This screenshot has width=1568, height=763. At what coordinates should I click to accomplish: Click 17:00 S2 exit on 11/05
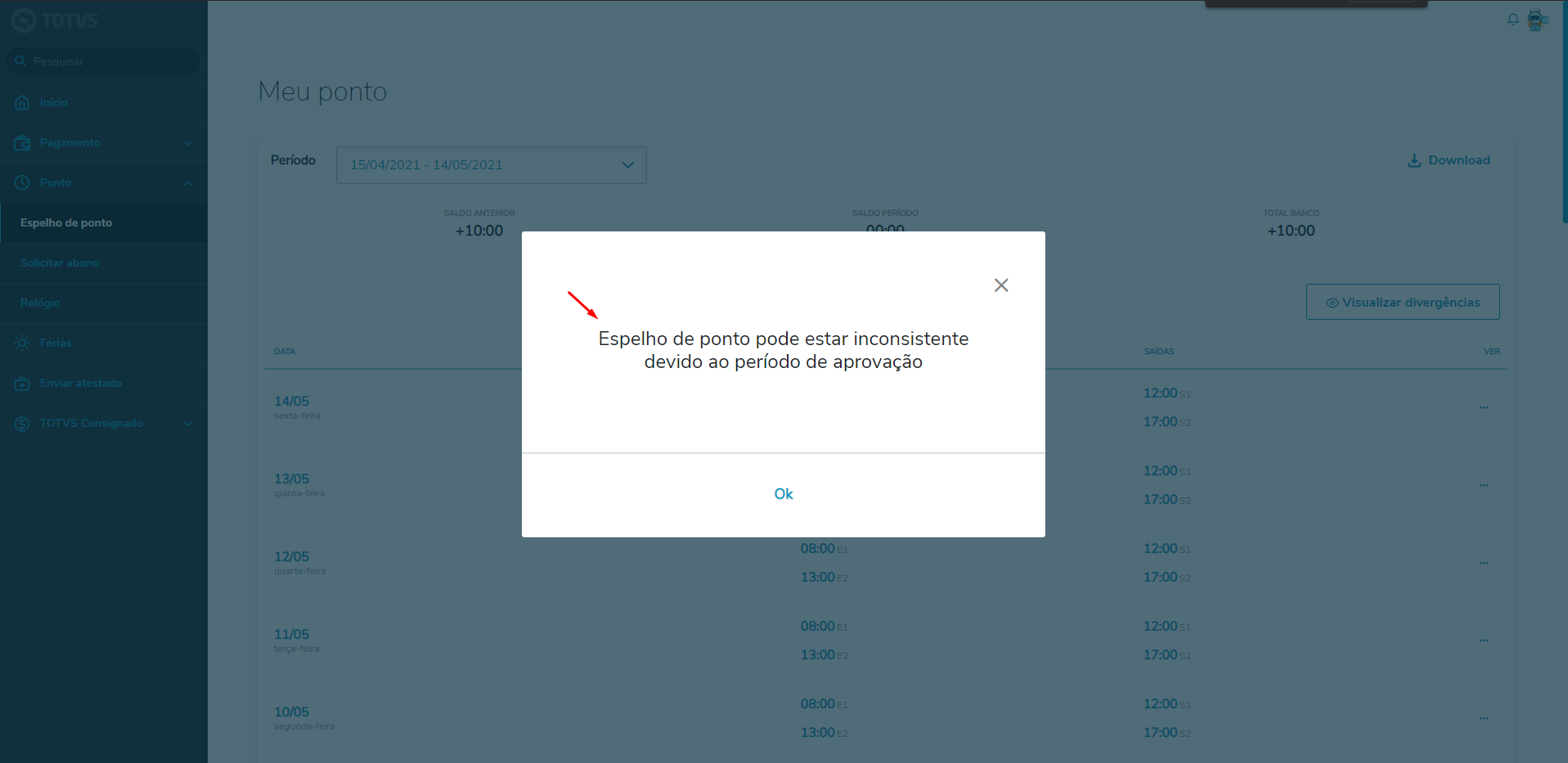pos(1167,655)
